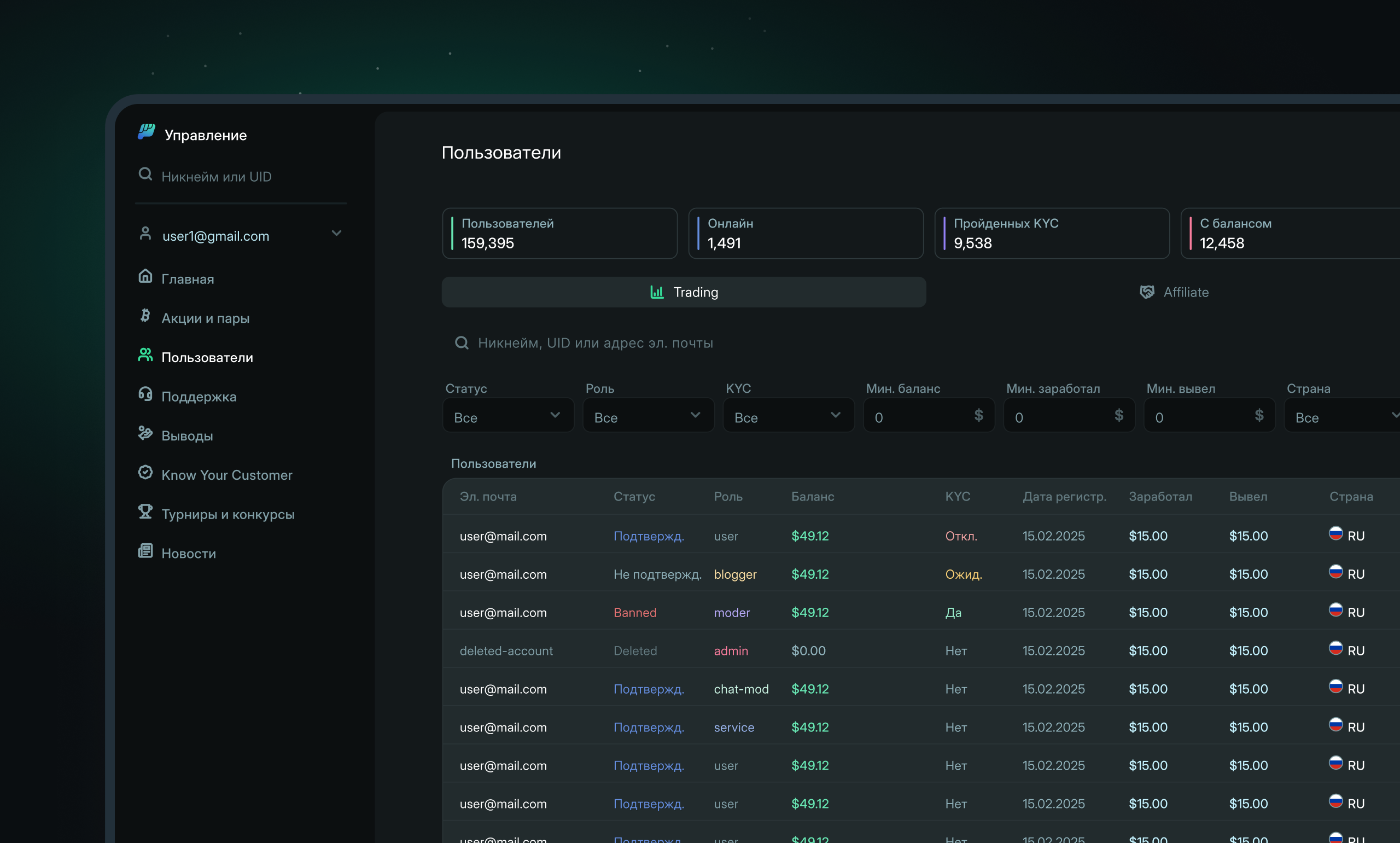Switch to the Affiliate tab
1400x843 pixels.
pos(1175,292)
